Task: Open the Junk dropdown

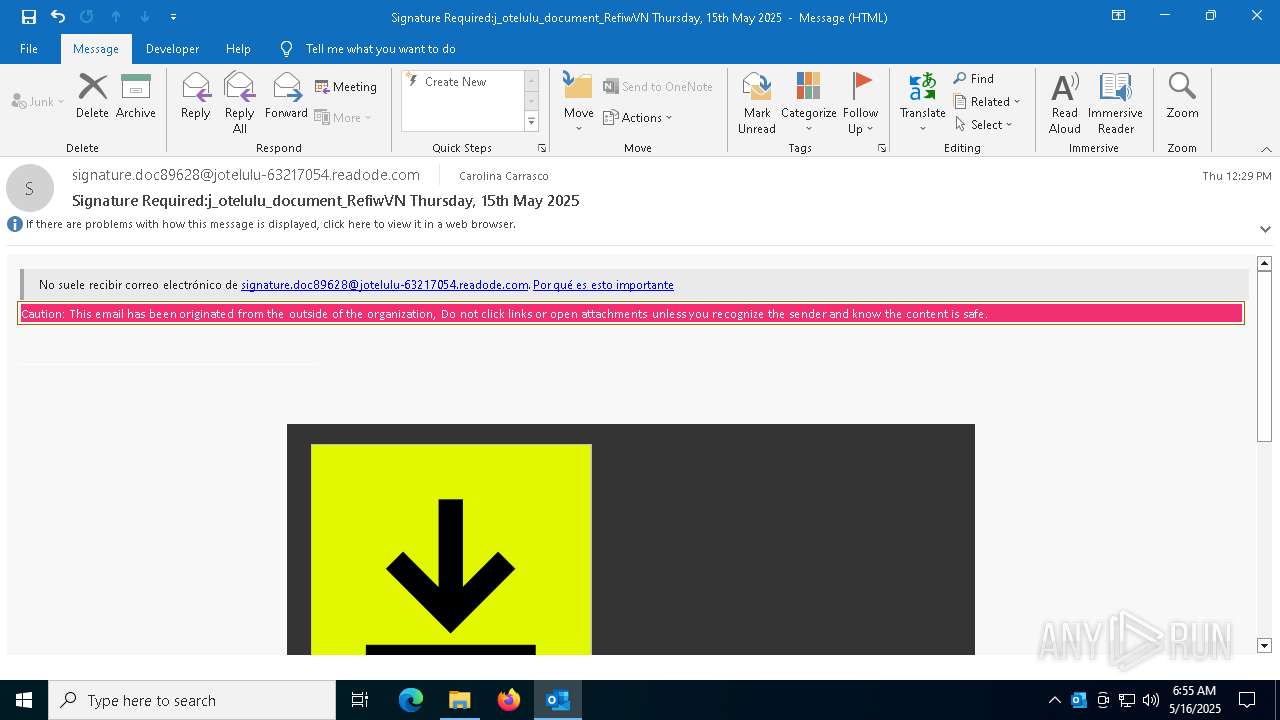Action: [x=38, y=101]
